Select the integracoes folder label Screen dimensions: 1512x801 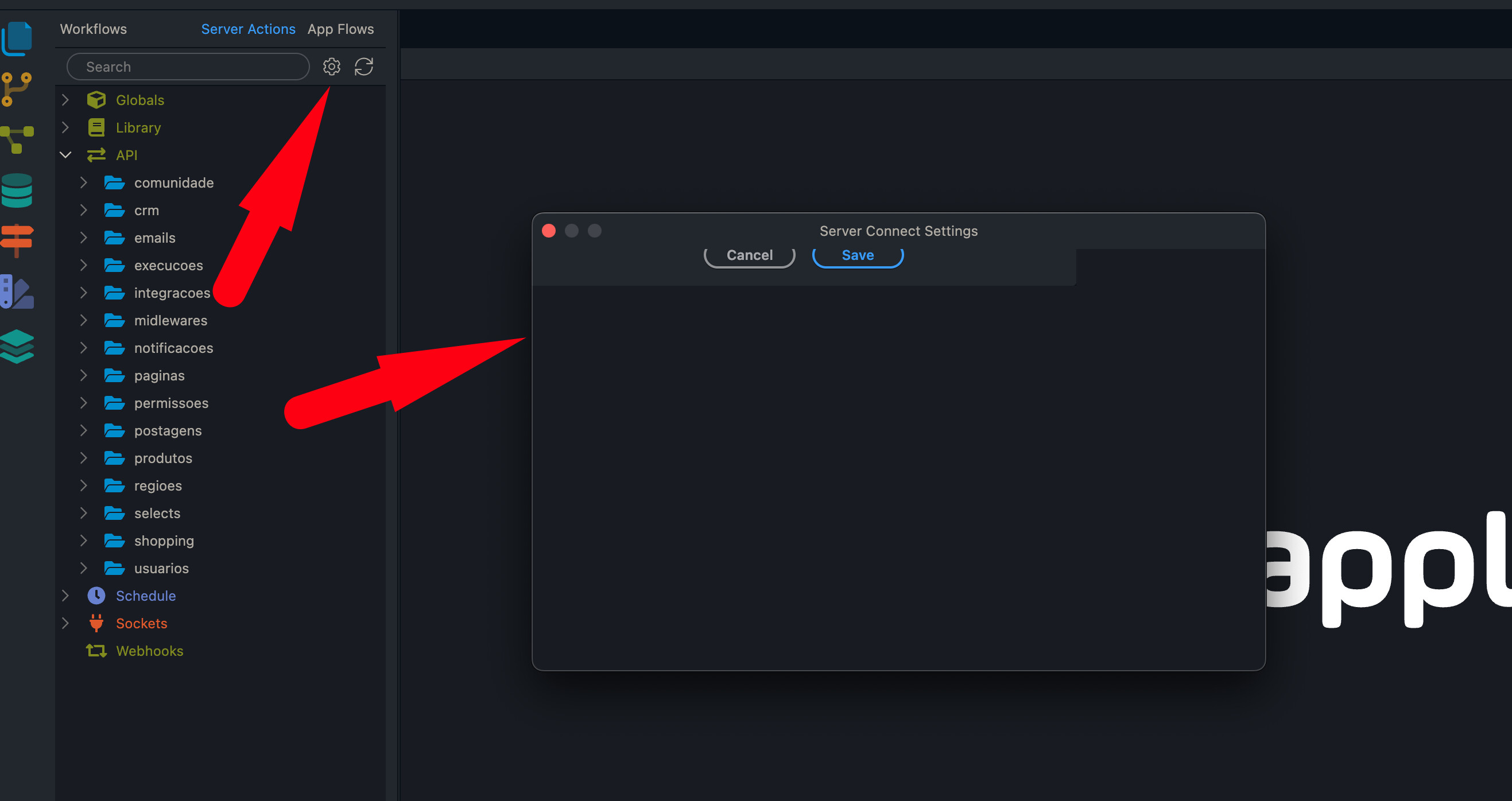tap(172, 293)
